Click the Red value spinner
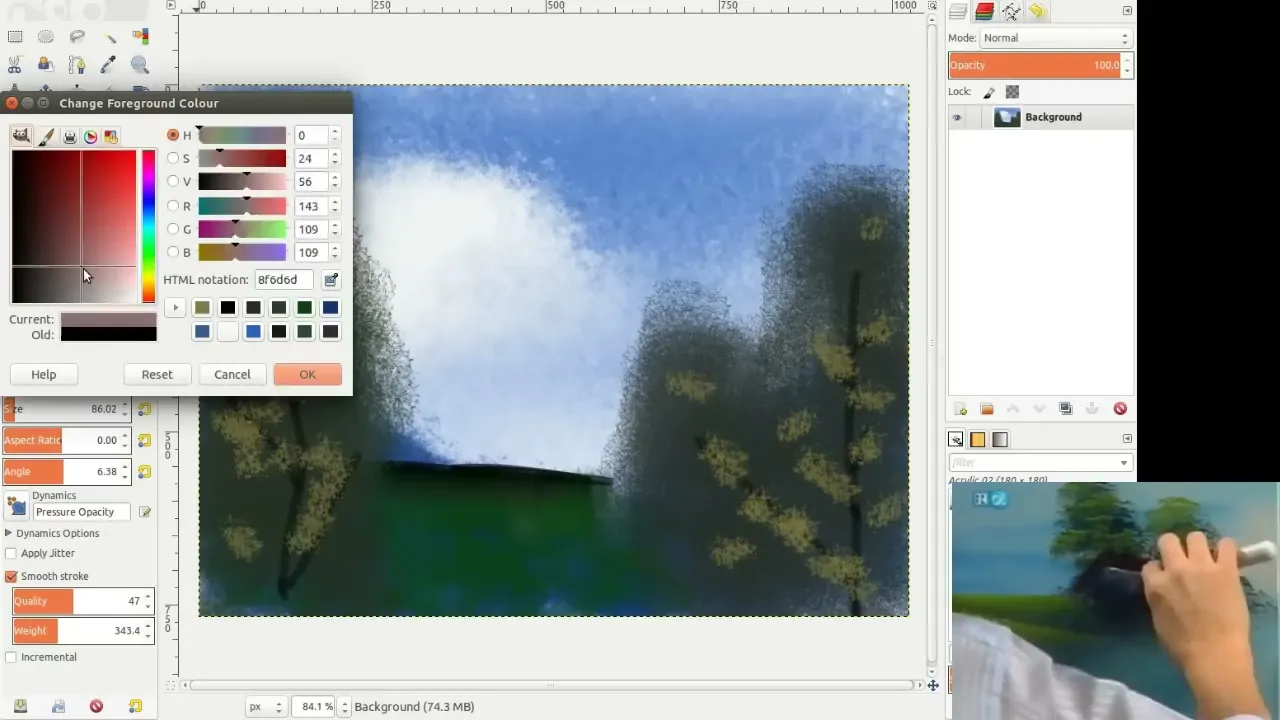1280x720 pixels. [x=317, y=206]
